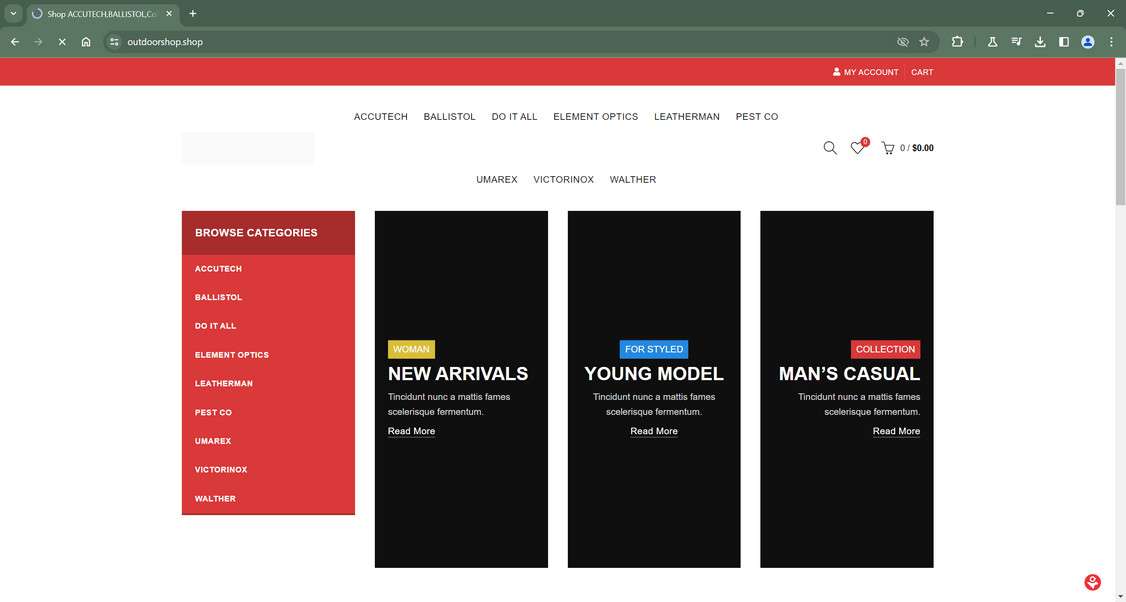This screenshot has width=1126, height=602.
Task: Click the red COLLECTION label tag
Action: click(x=885, y=349)
